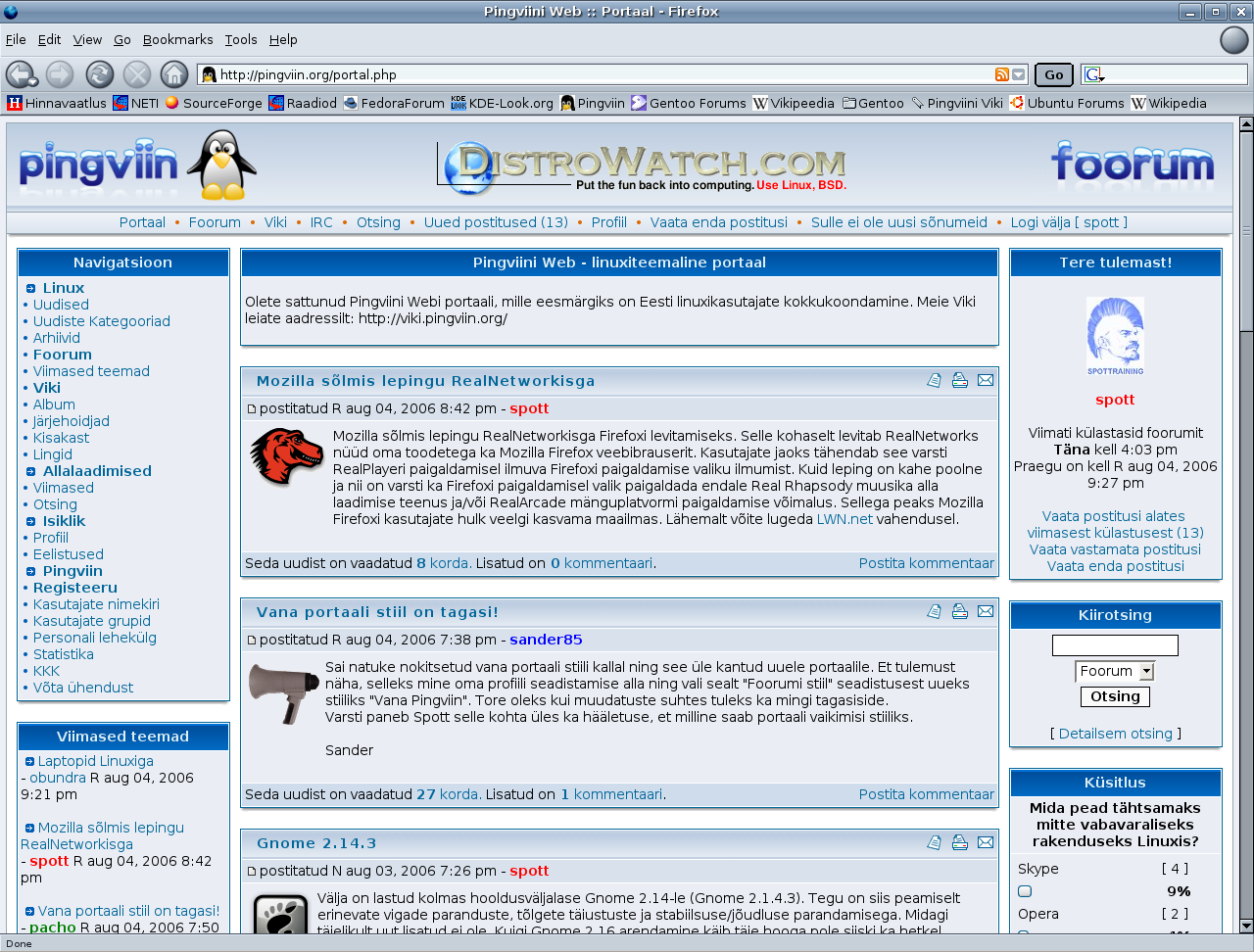This screenshot has width=1254, height=952.
Task: Open the Bookmarks menu
Action: [x=177, y=39]
